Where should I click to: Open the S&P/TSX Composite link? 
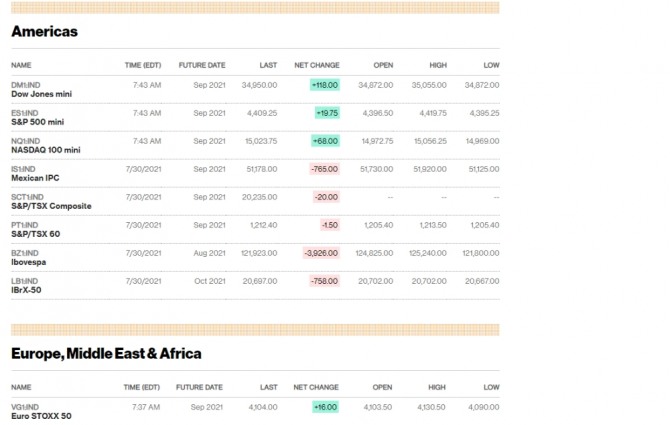pos(51,206)
